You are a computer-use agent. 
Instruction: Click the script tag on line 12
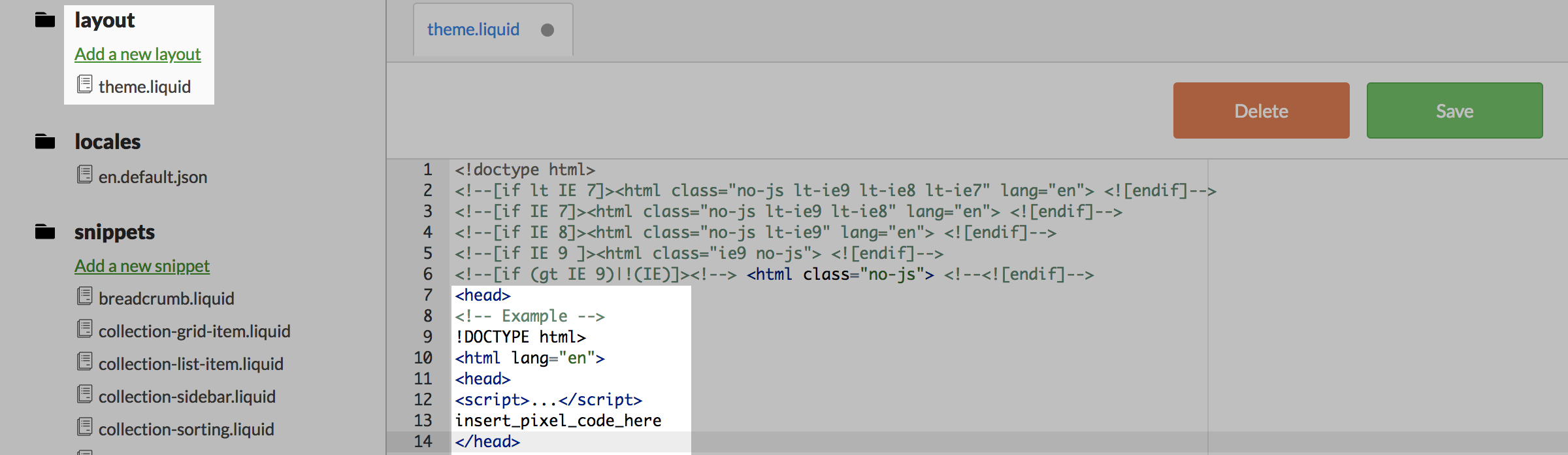point(549,399)
